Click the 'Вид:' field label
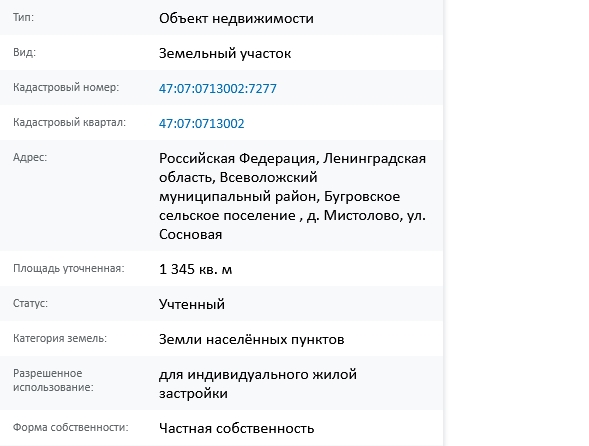589x446 pixels. (24, 52)
